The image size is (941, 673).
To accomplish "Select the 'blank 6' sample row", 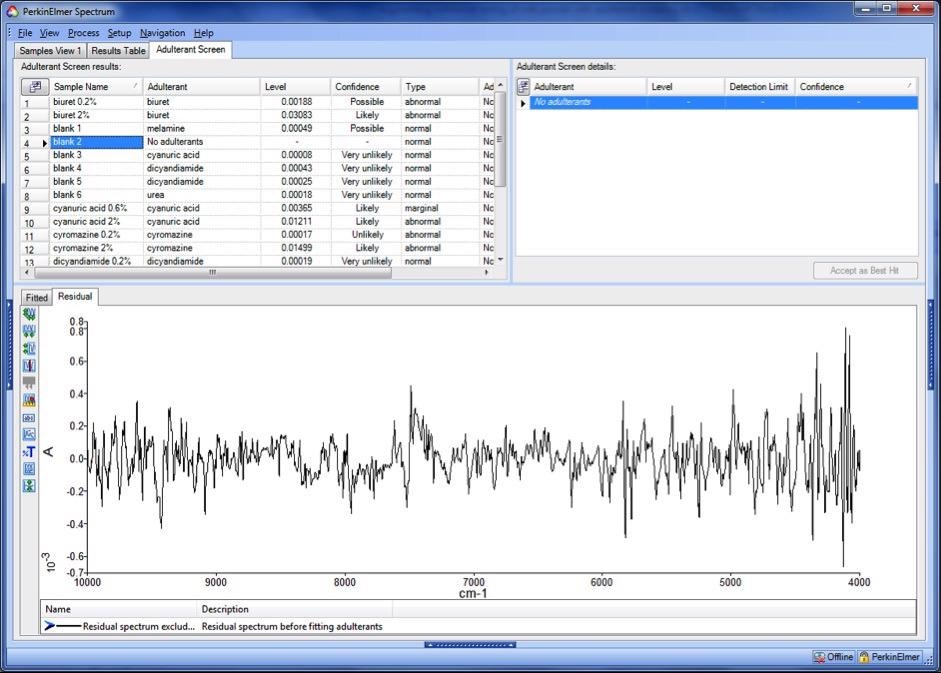I will pyautogui.click(x=257, y=195).
